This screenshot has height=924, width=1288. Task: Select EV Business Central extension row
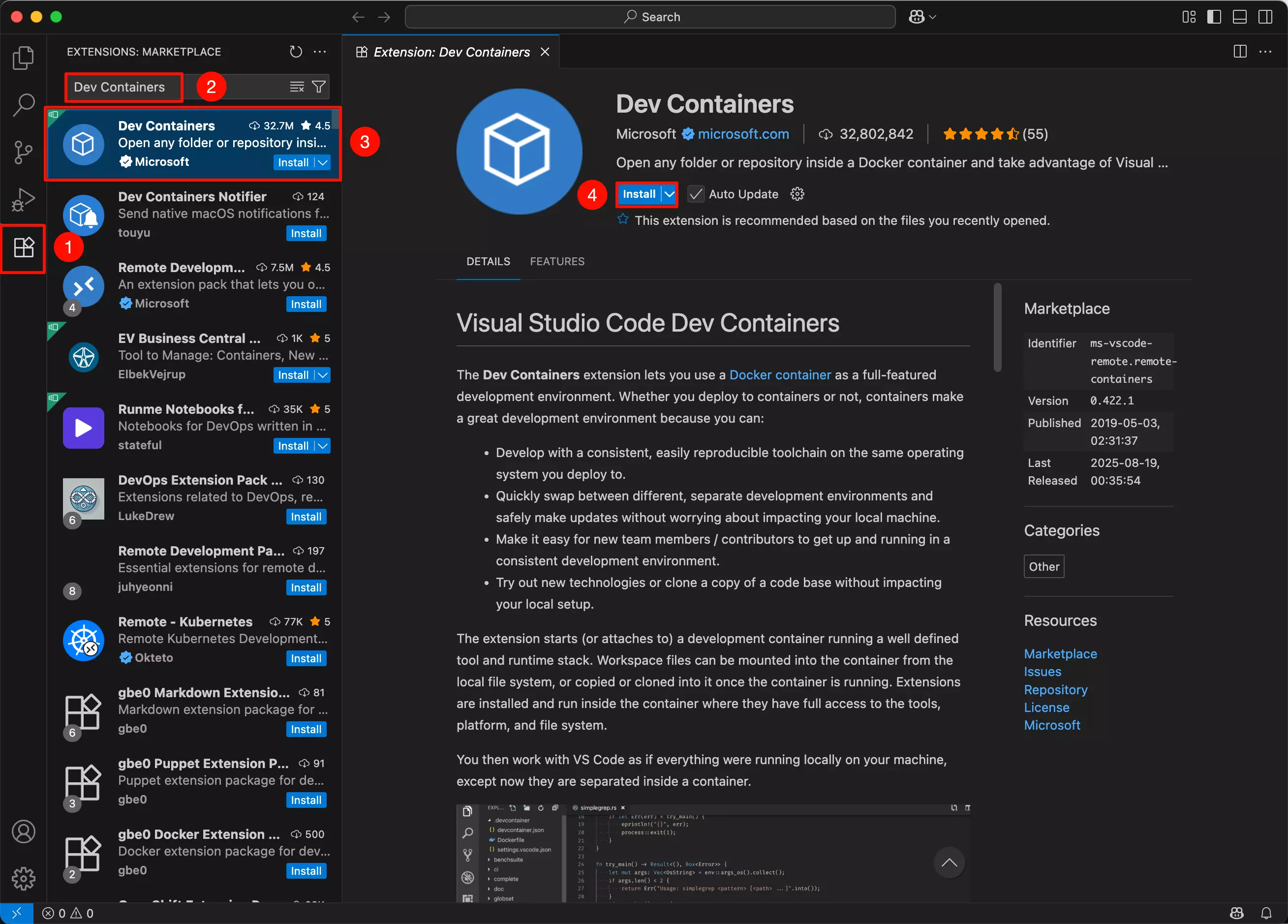click(x=194, y=356)
